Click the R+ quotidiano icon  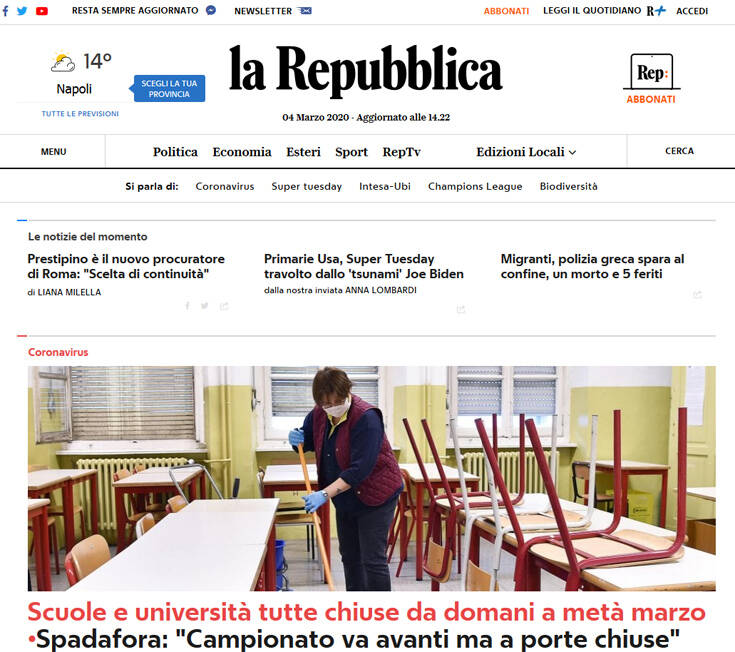point(656,11)
